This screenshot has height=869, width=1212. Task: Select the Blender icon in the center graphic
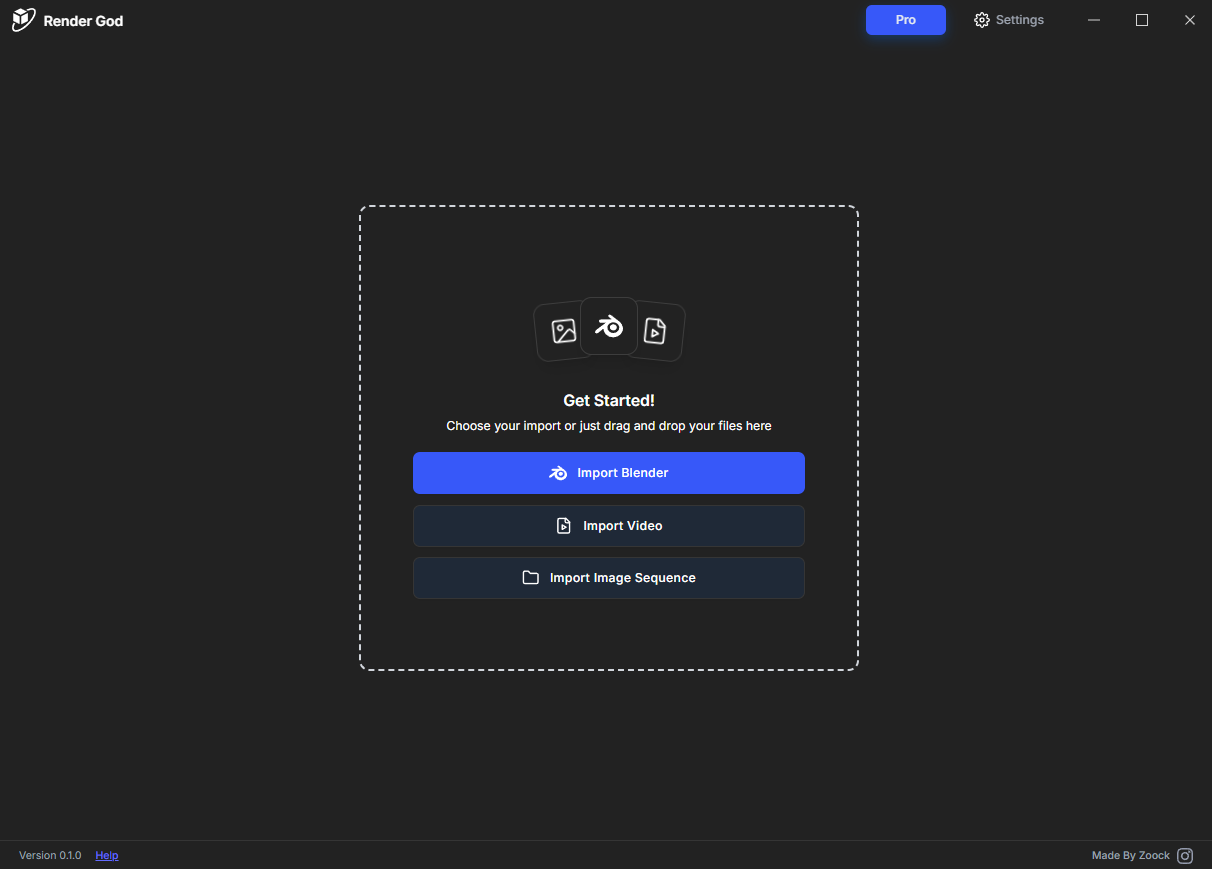[608, 325]
